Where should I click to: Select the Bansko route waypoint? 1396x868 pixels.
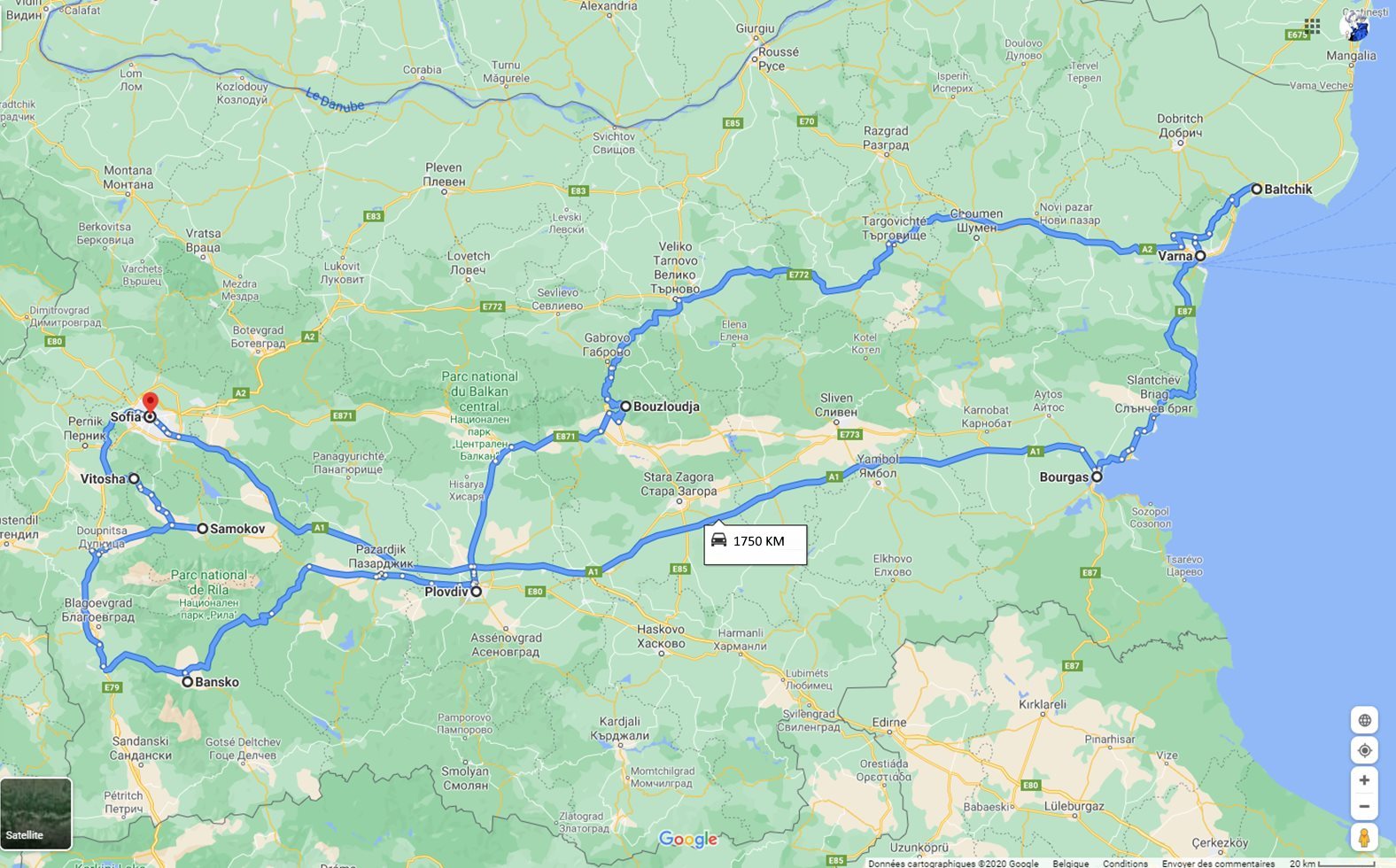(x=188, y=682)
